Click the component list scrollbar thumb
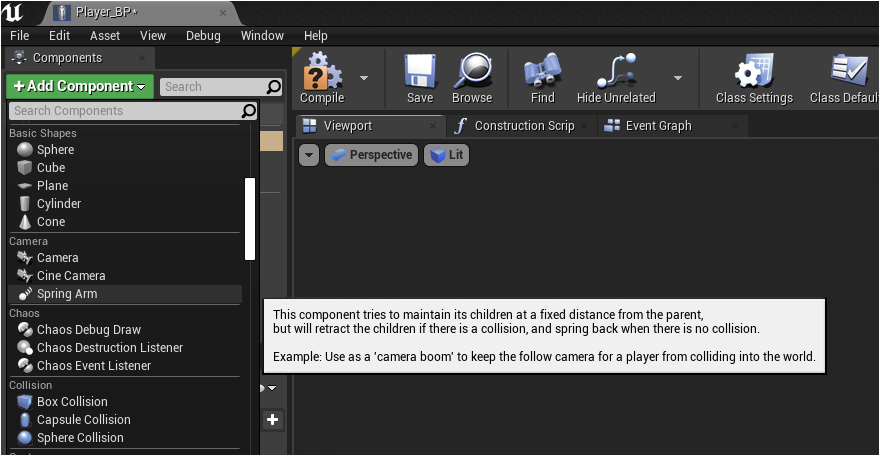The image size is (880, 456). (250, 219)
